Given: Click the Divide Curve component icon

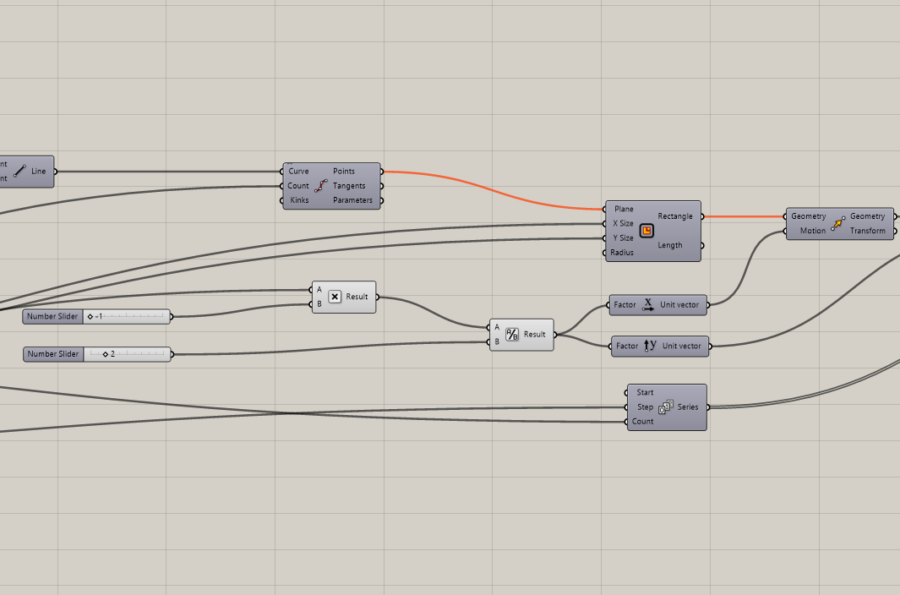Looking at the screenshot, I should tap(321, 185).
